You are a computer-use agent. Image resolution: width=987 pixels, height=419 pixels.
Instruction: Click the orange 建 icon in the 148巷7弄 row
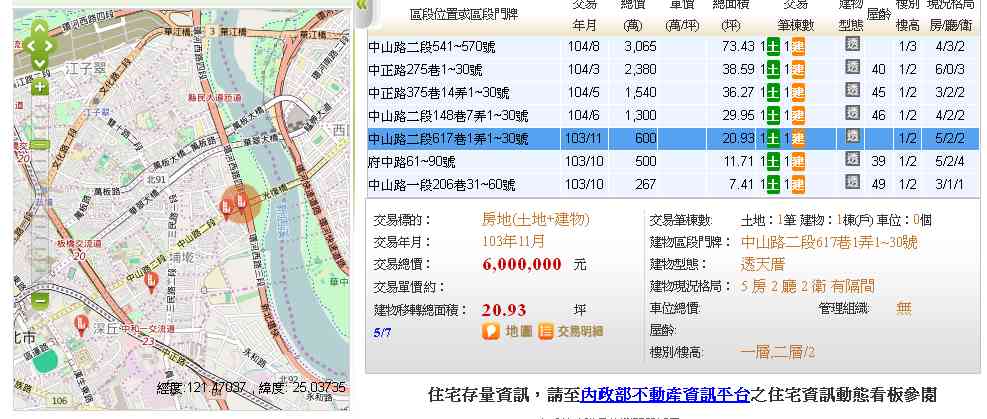click(x=798, y=116)
